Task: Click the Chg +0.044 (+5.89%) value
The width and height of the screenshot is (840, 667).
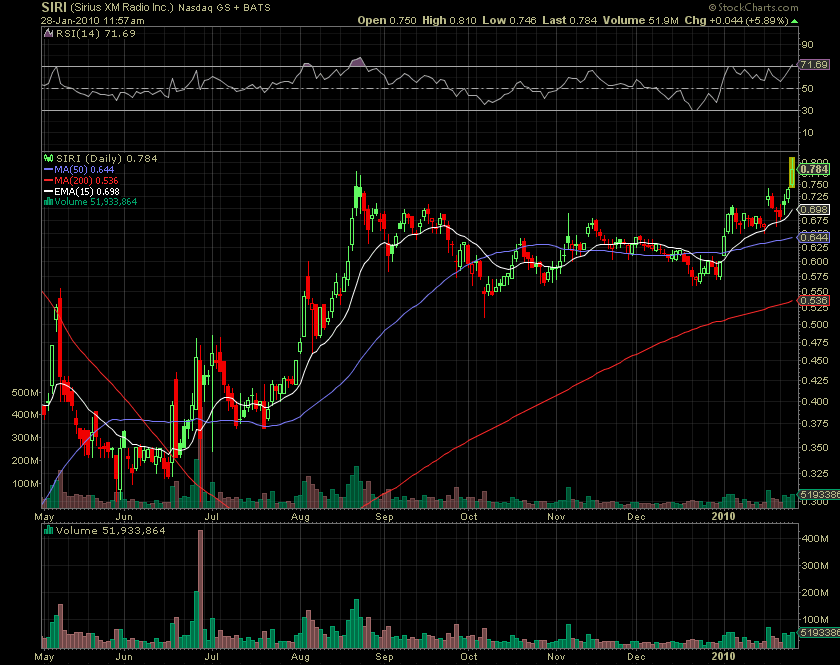Action: [737, 20]
